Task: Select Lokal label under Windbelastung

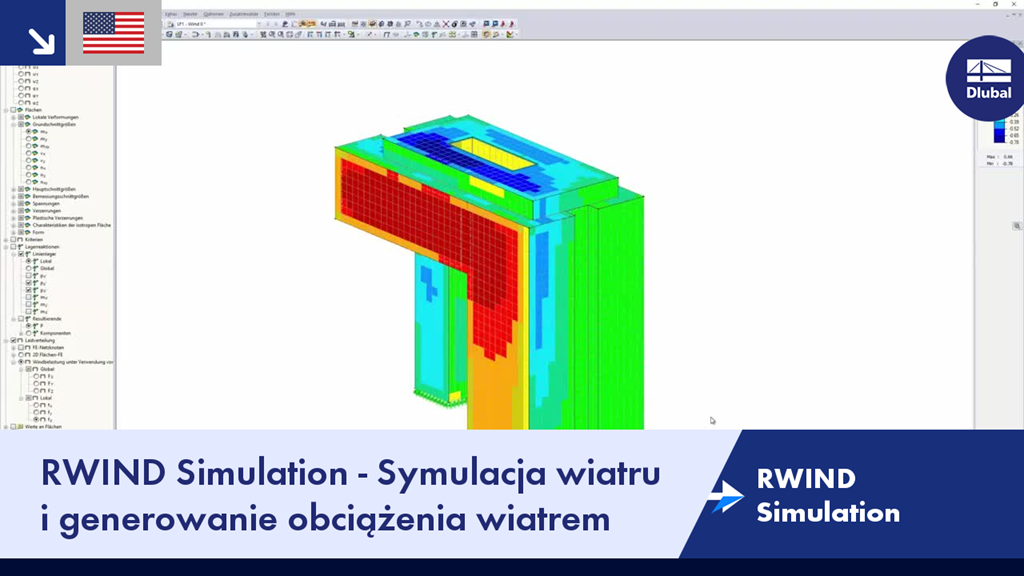Action: pos(46,398)
